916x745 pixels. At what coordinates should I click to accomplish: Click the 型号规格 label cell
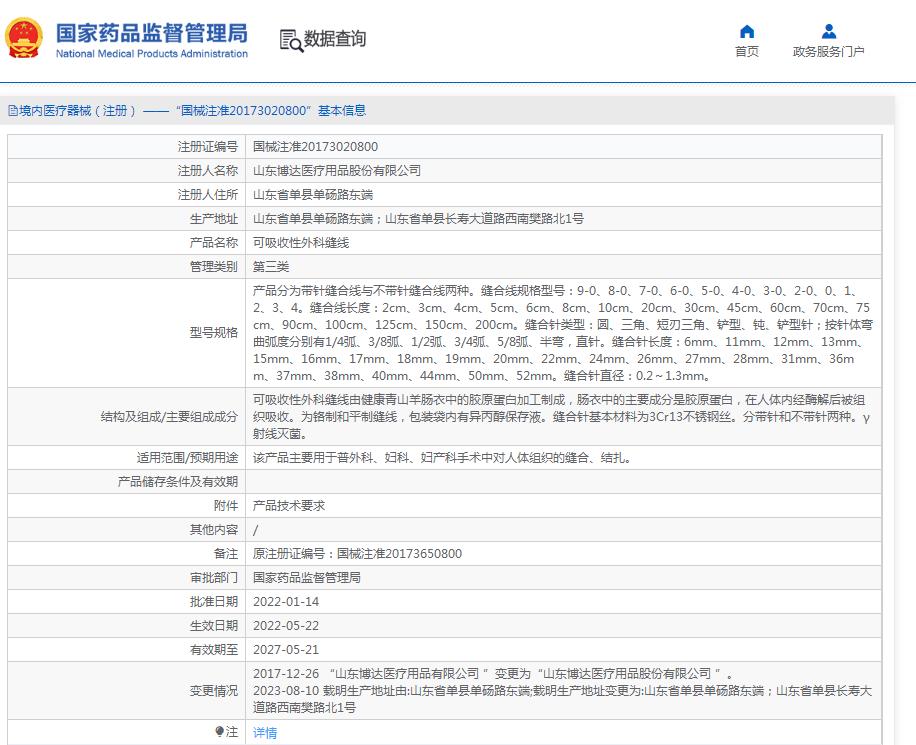(x=126, y=332)
